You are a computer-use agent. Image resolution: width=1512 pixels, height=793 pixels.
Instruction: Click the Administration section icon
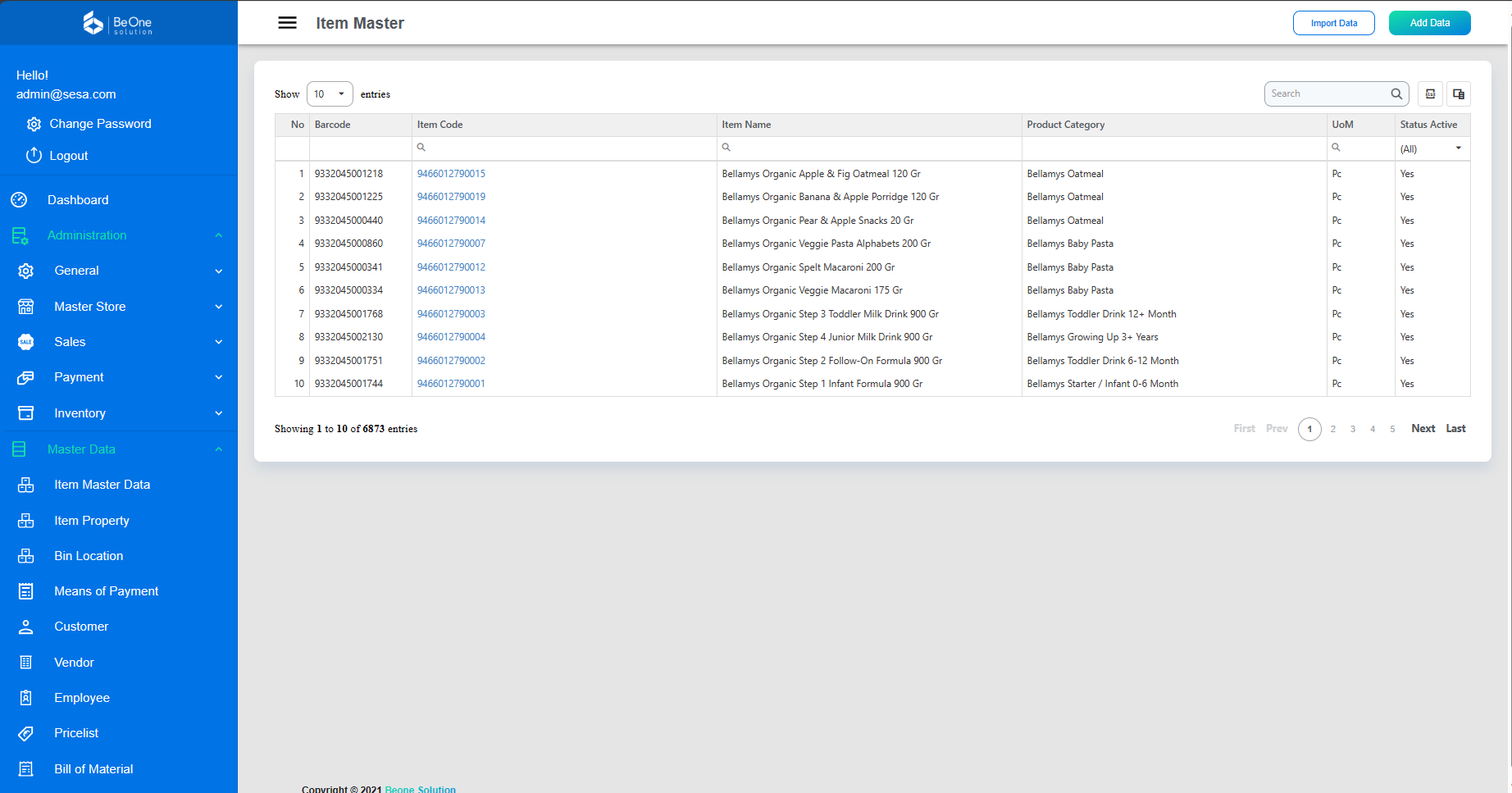pyautogui.click(x=20, y=235)
